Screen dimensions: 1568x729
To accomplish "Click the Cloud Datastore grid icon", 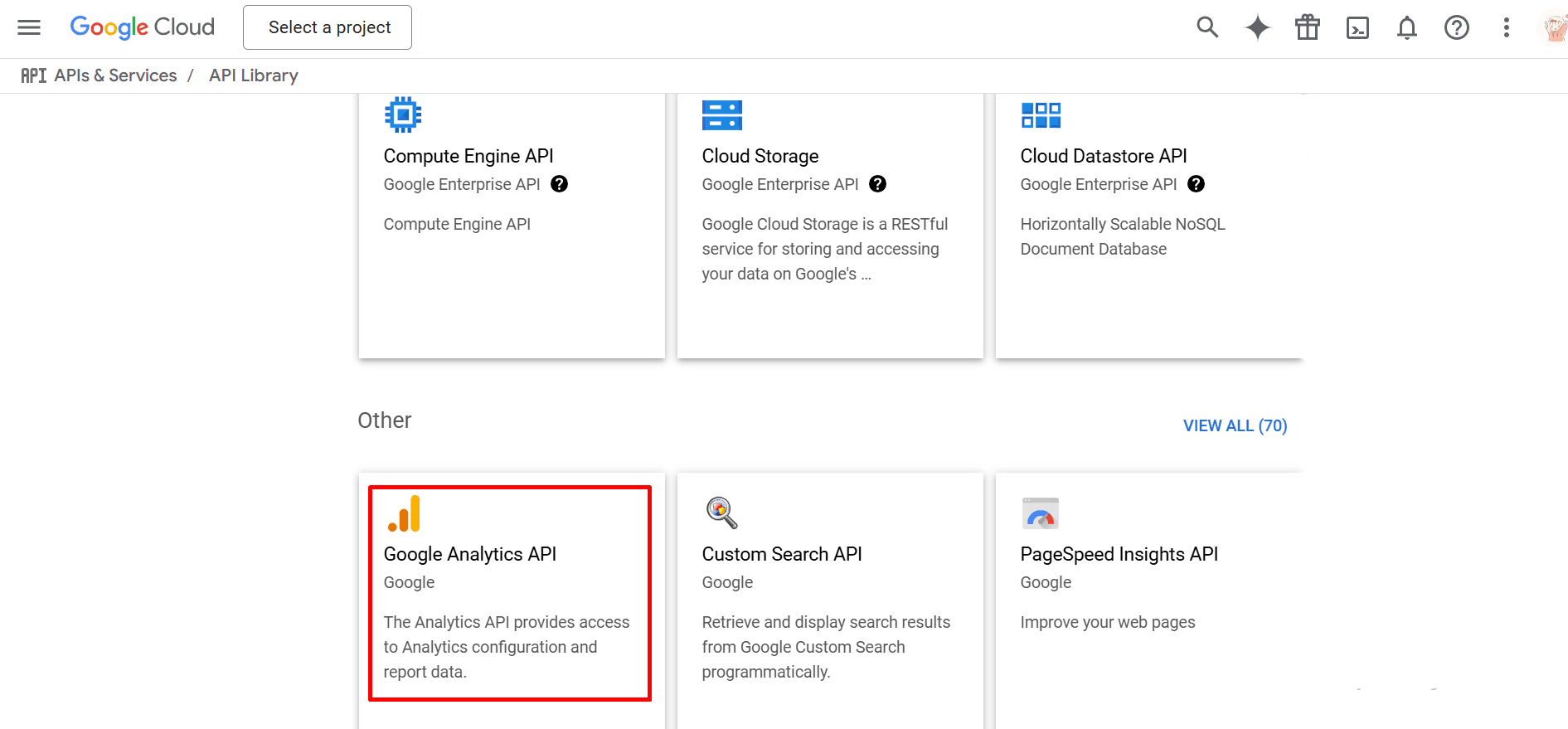I will (x=1041, y=115).
